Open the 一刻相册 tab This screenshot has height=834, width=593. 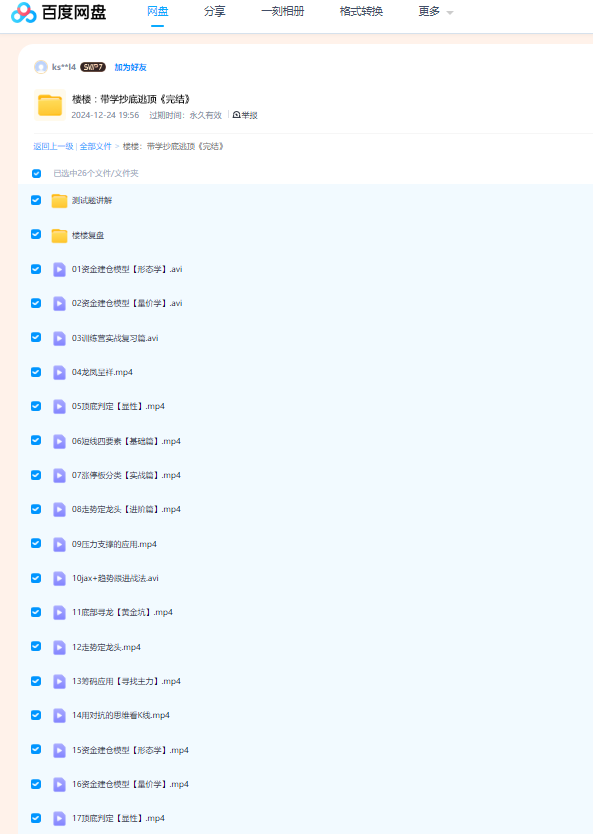282,11
